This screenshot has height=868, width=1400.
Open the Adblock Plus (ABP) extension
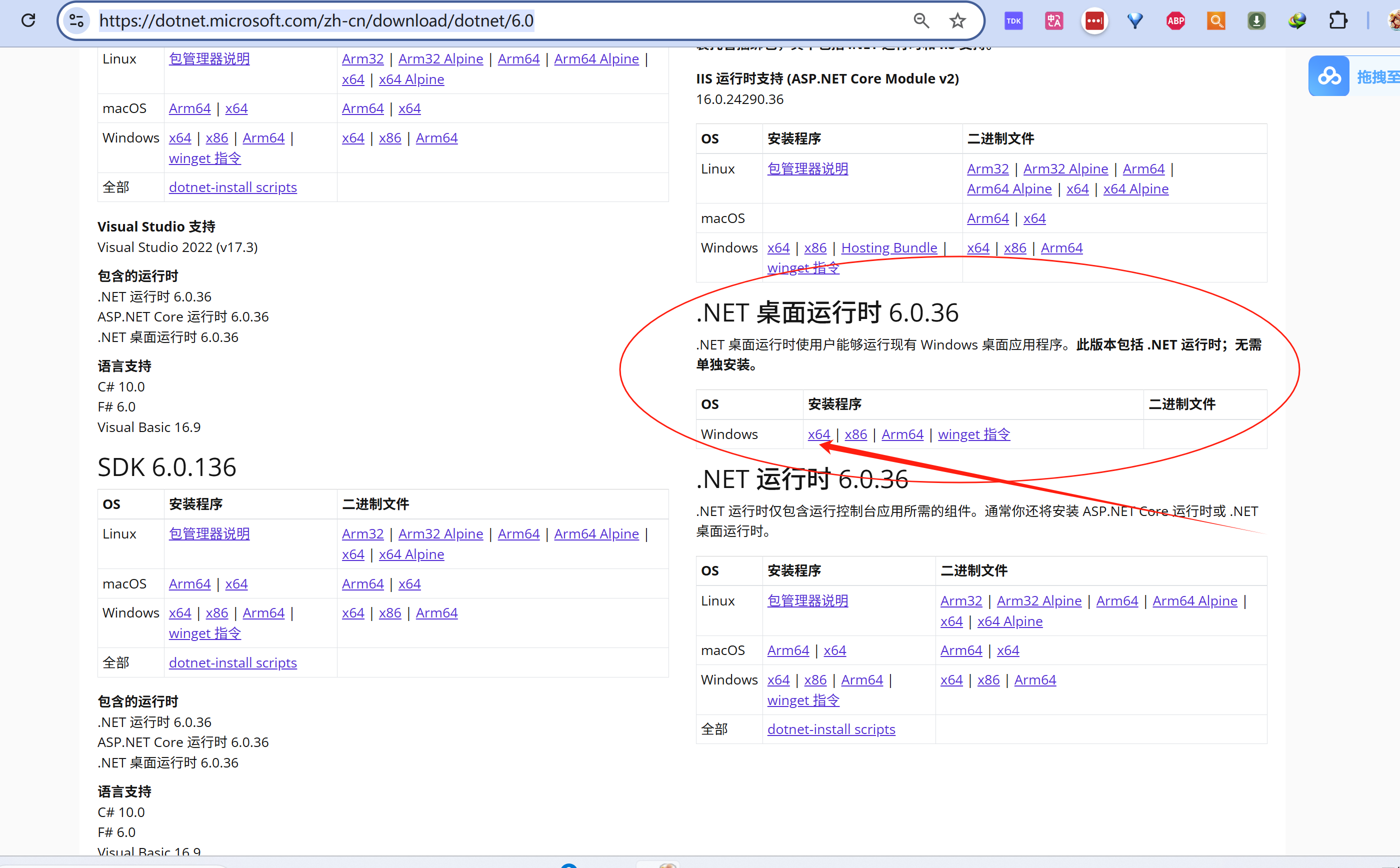point(1175,21)
